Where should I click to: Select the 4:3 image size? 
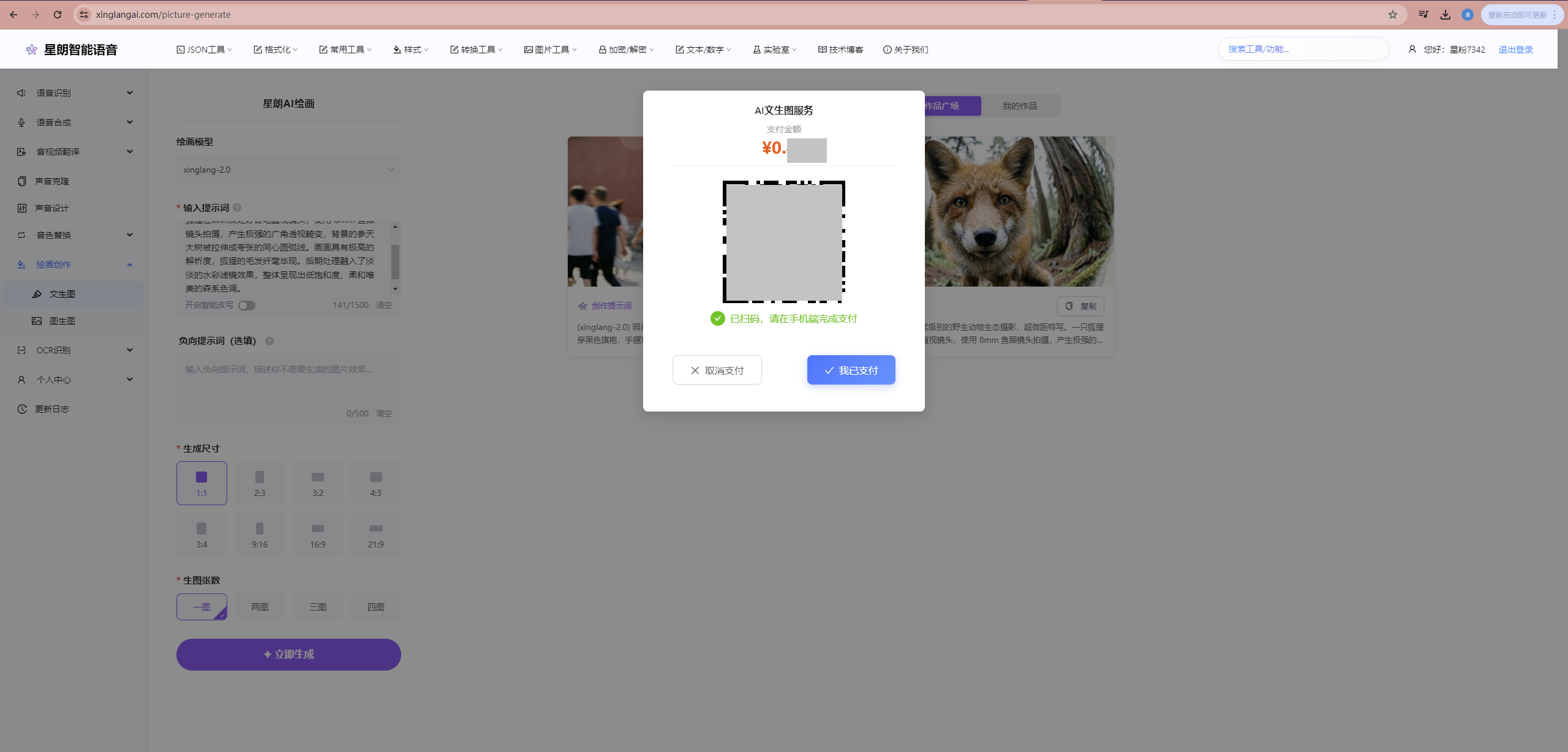(375, 483)
